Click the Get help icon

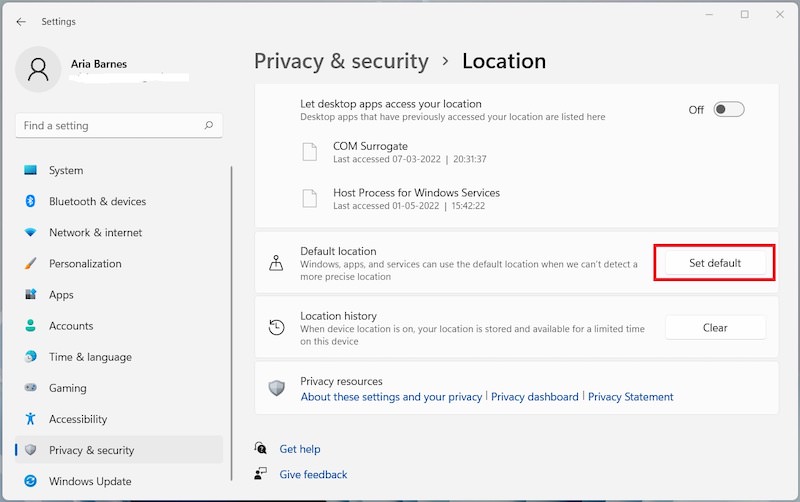261,448
